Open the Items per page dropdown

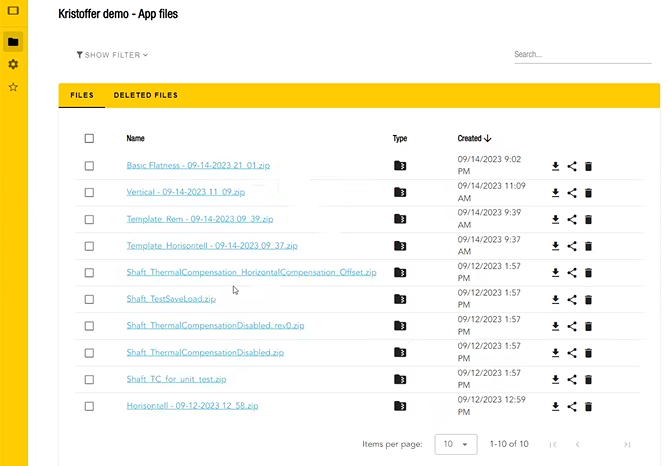point(455,444)
